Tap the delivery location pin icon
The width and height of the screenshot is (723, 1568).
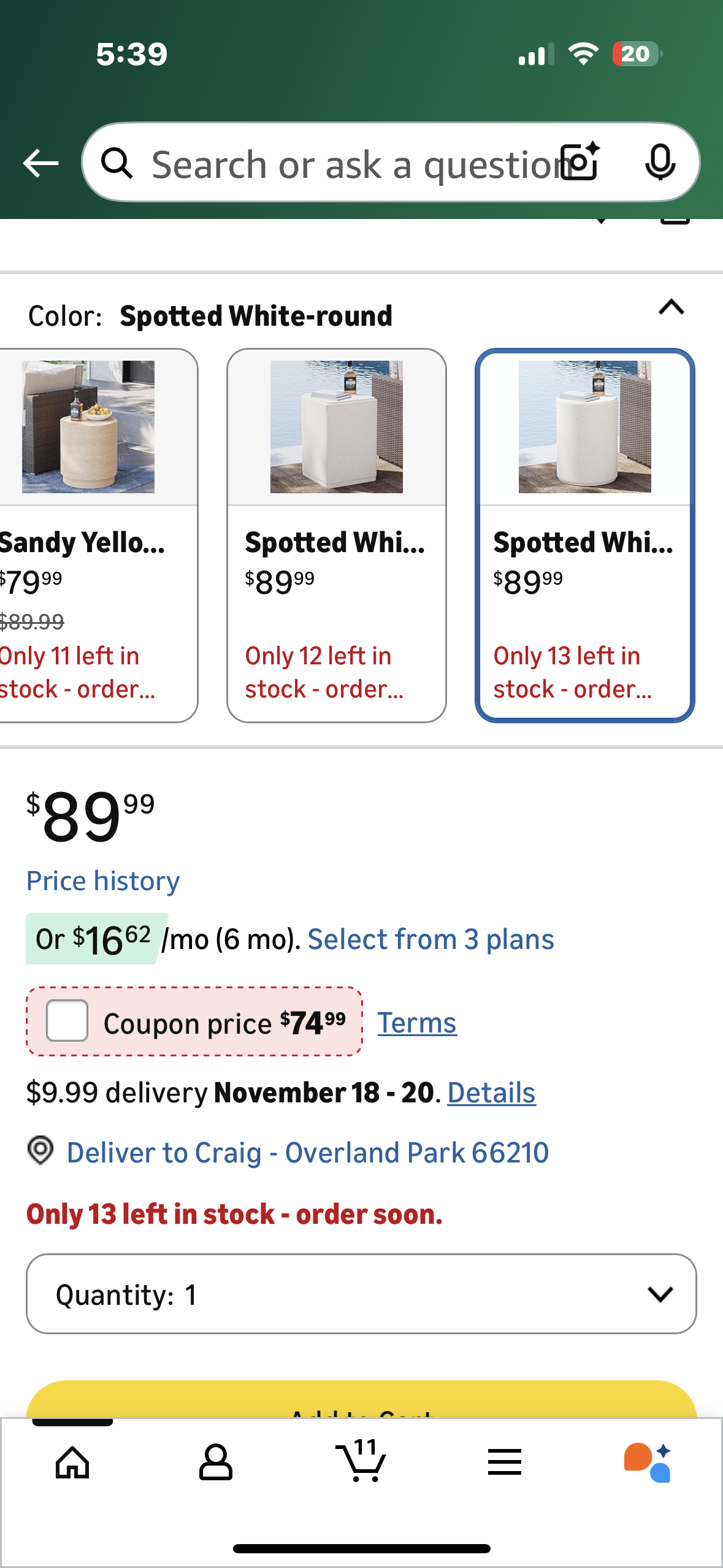(x=40, y=1150)
